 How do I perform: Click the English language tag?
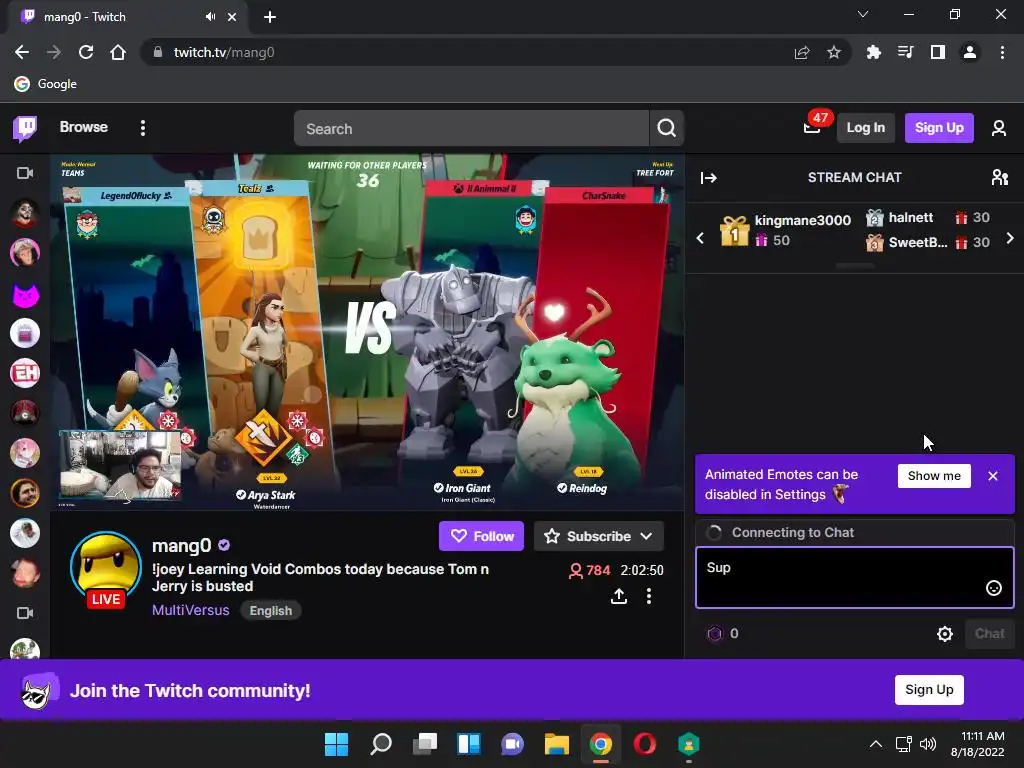click(270, 611)
